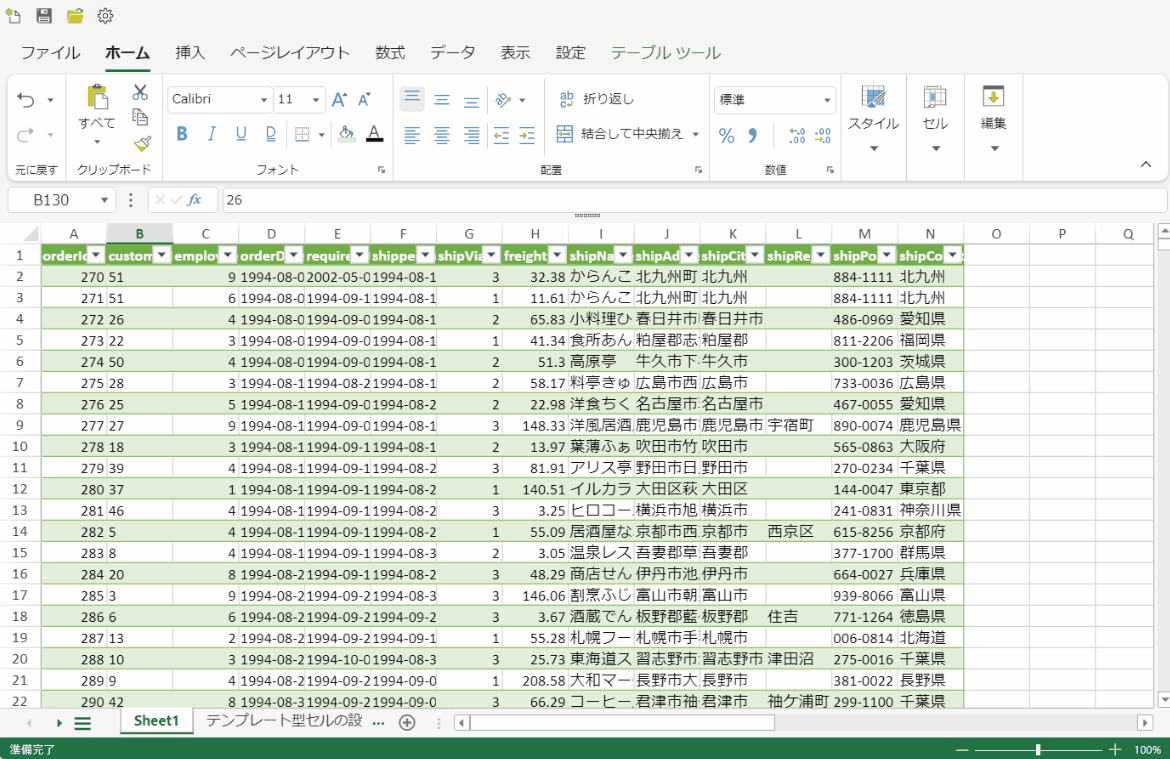Toggle bold formatting
This screenshot has width=1170, height=759.
(x=181, y=134)
